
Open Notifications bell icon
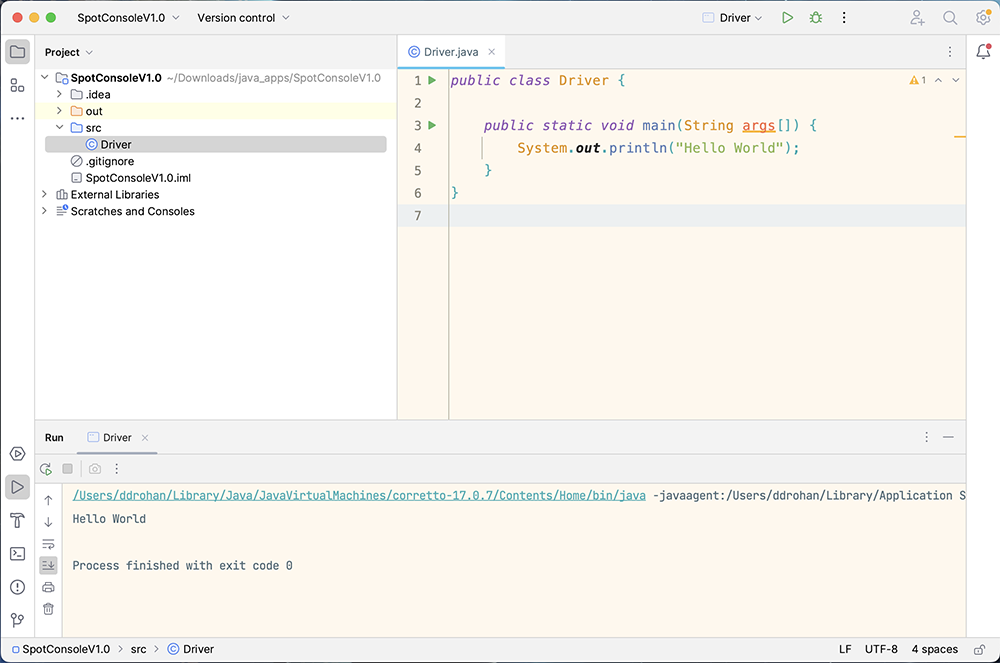pyautogui.click(x=983, y=52)
